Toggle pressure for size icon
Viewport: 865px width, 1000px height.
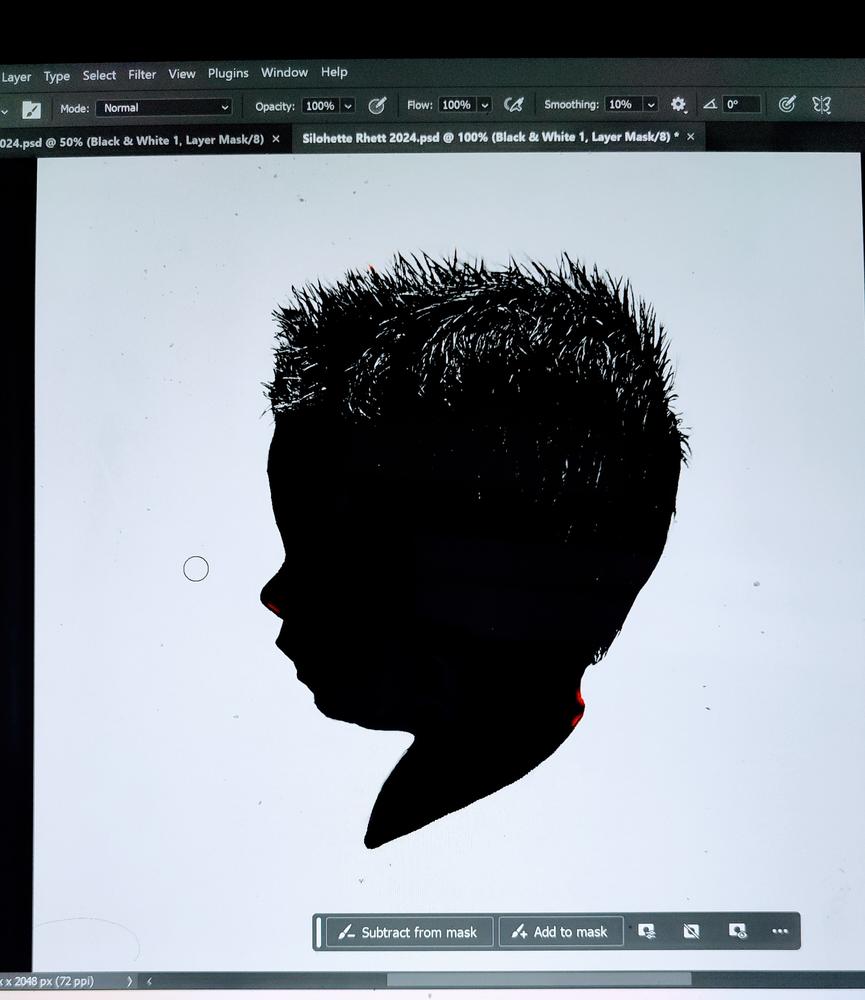787,104
